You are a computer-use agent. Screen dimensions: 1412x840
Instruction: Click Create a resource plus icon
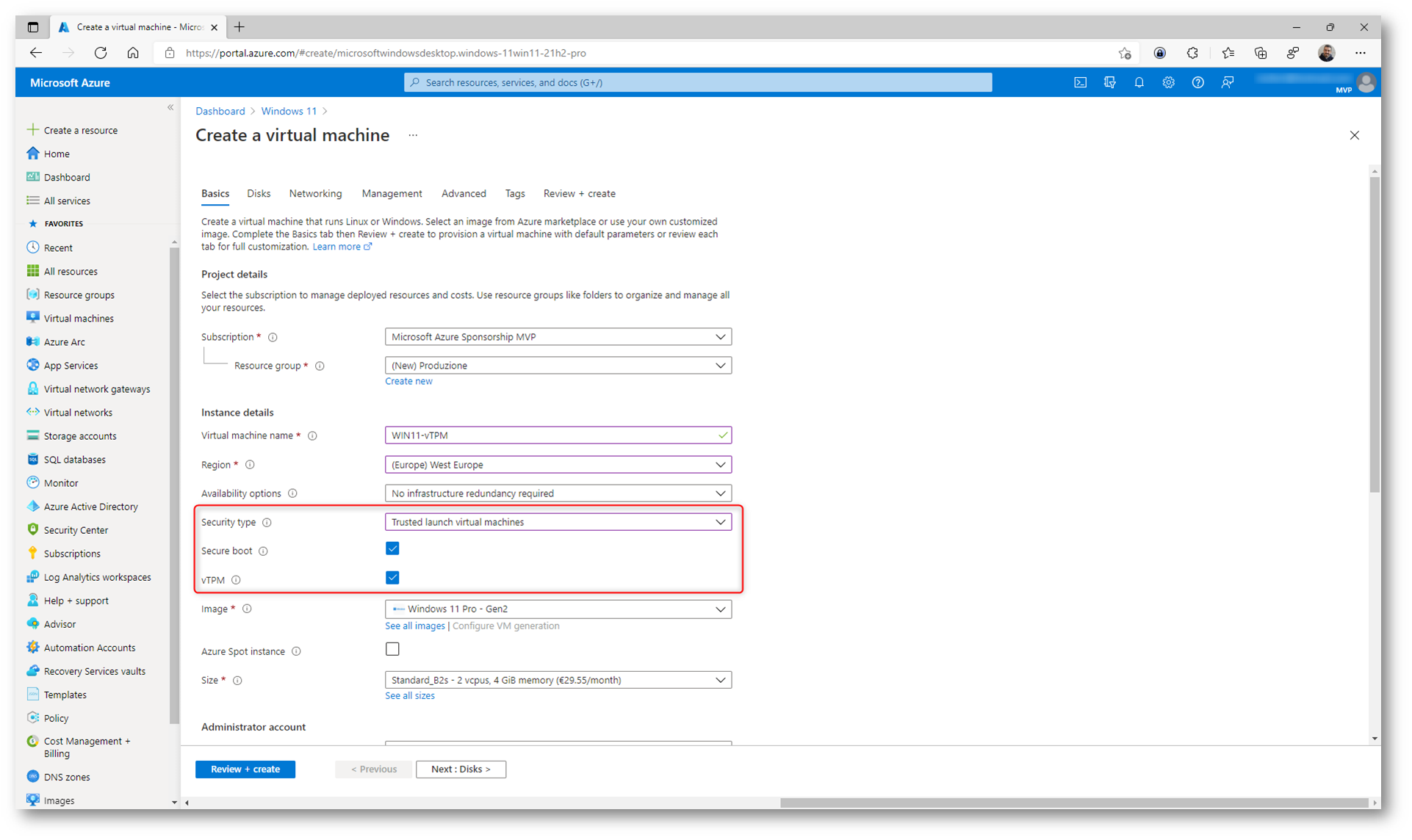point(32,130)
